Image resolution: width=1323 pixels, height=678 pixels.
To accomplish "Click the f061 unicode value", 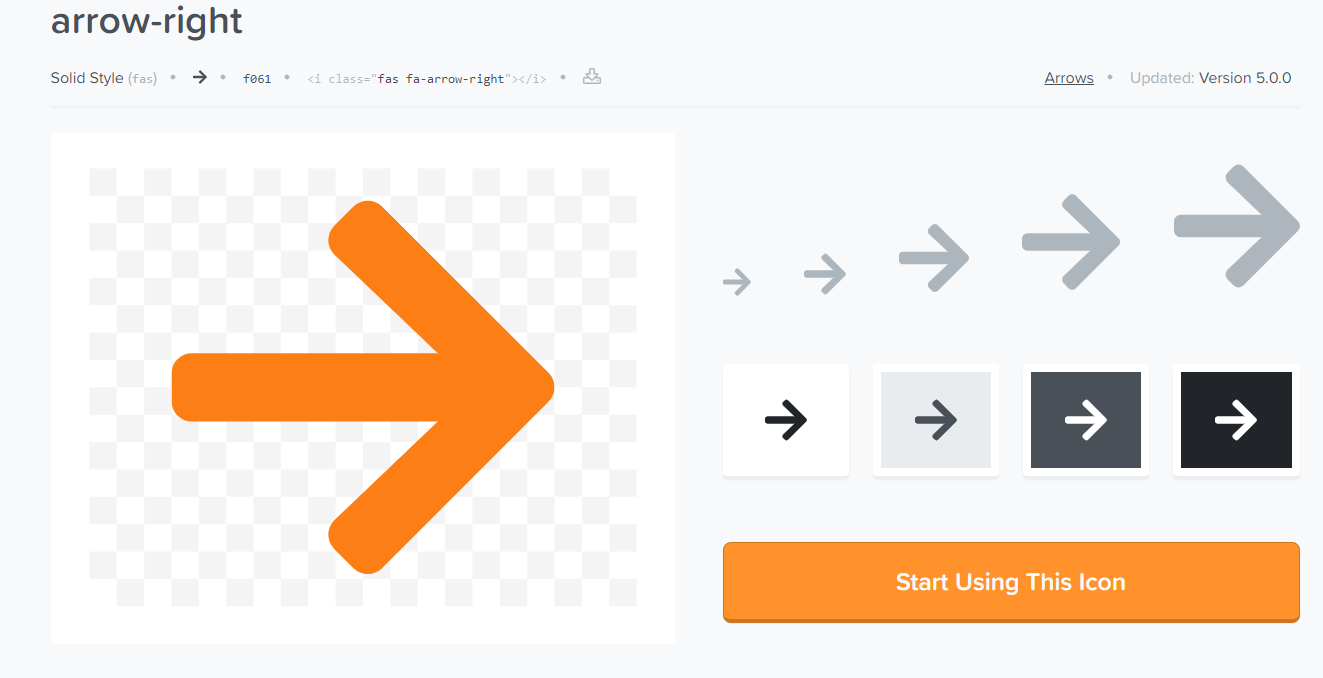I will point(257,78).
